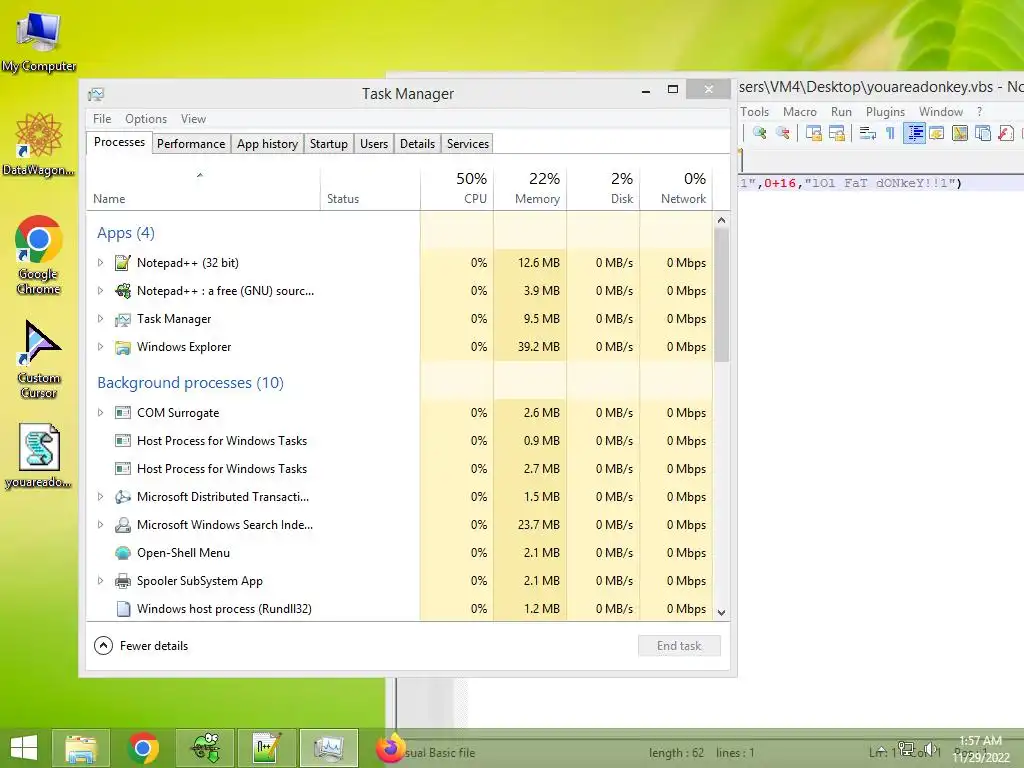Click the chameleon icon of Notepad++ GNU process
Viewport: 1024px width, 768px height.
pyautogui.click(x=123, y=291)
